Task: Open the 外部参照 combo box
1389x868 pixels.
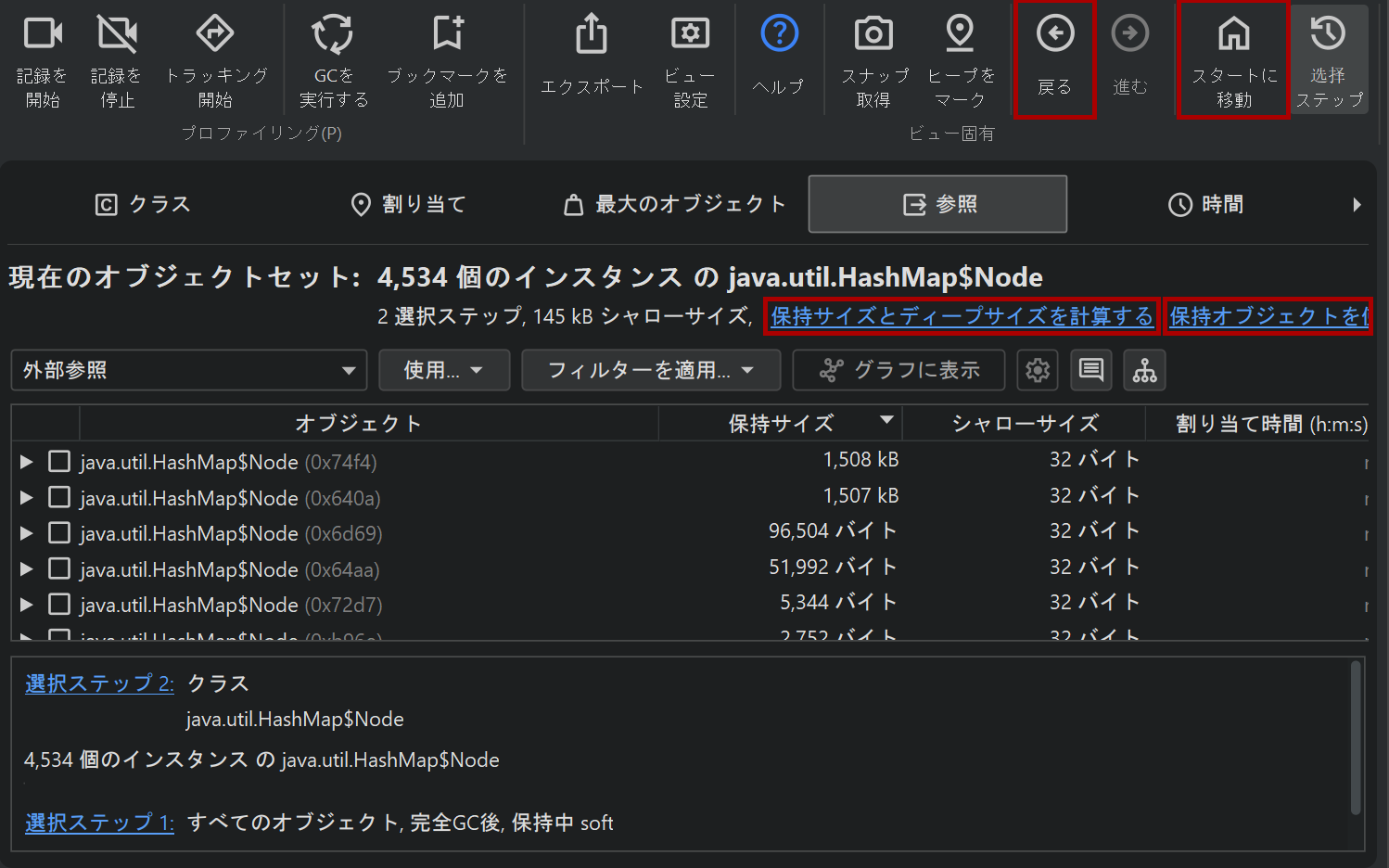Action: [x=189, y=371]
